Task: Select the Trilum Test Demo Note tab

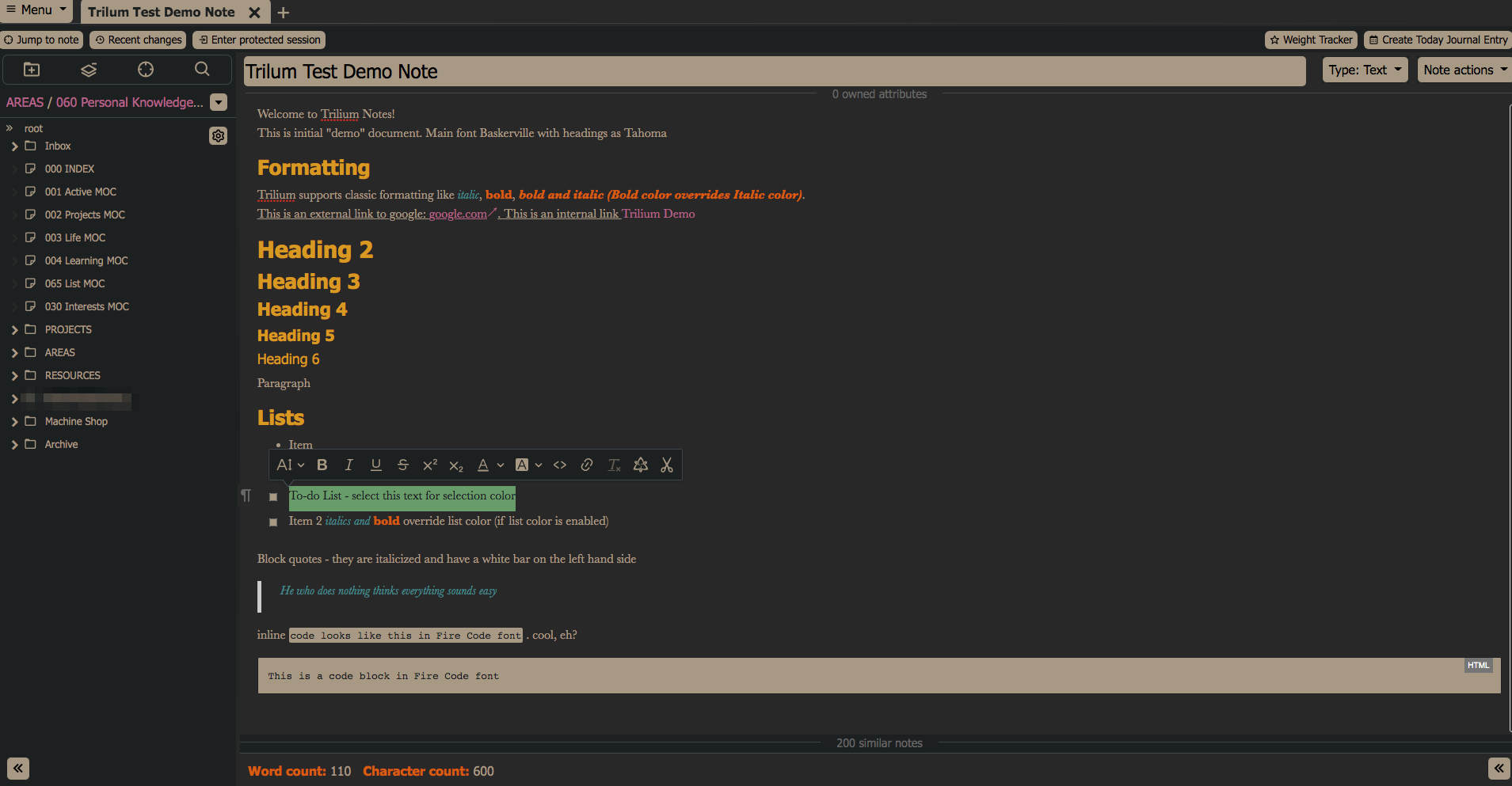Action: tap(162, 13)
